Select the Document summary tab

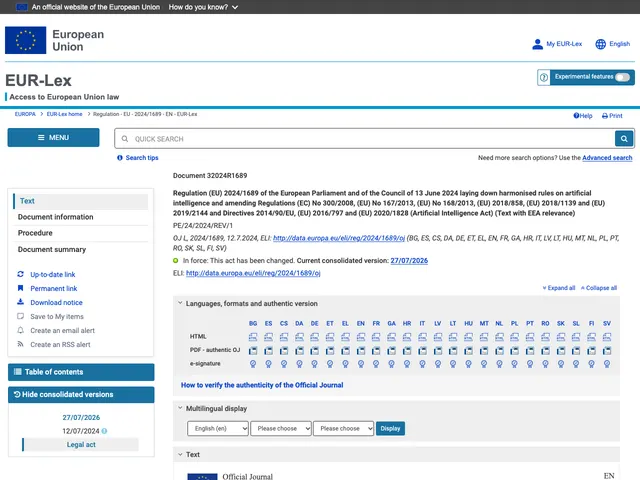tap(52, 249)
